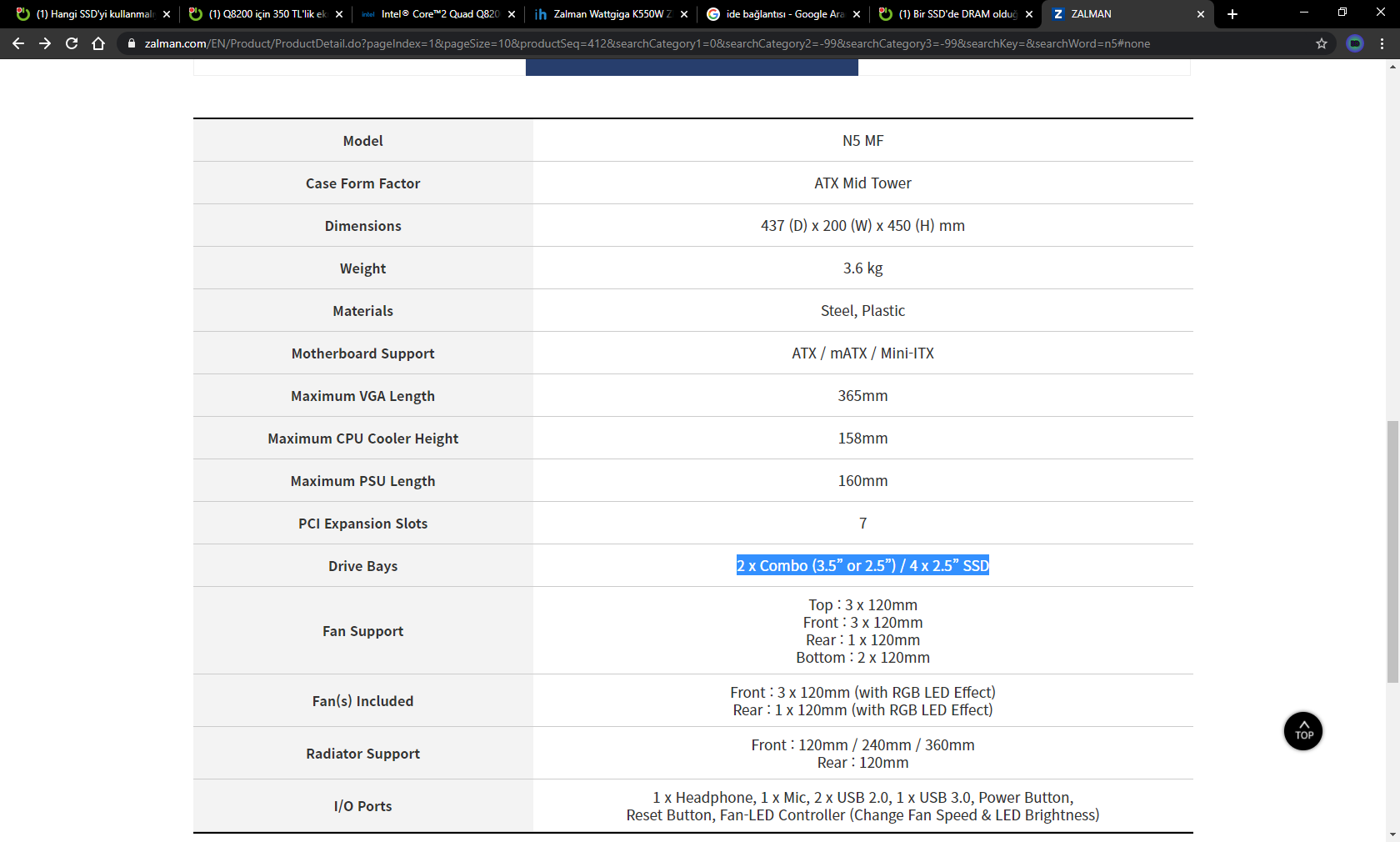Click the 'Bottom : 2 x 120mm' fan line

coord(862,658)
